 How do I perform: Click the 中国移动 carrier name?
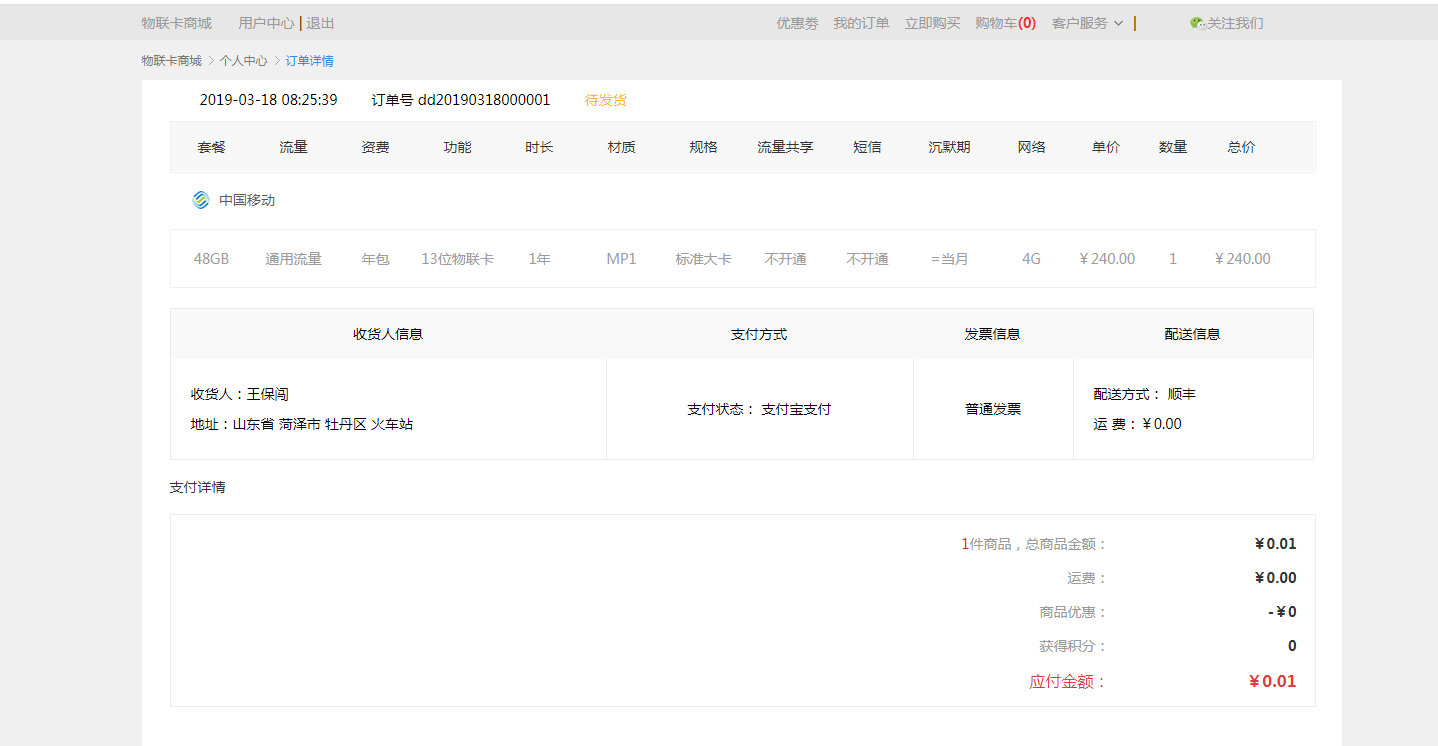247,200
